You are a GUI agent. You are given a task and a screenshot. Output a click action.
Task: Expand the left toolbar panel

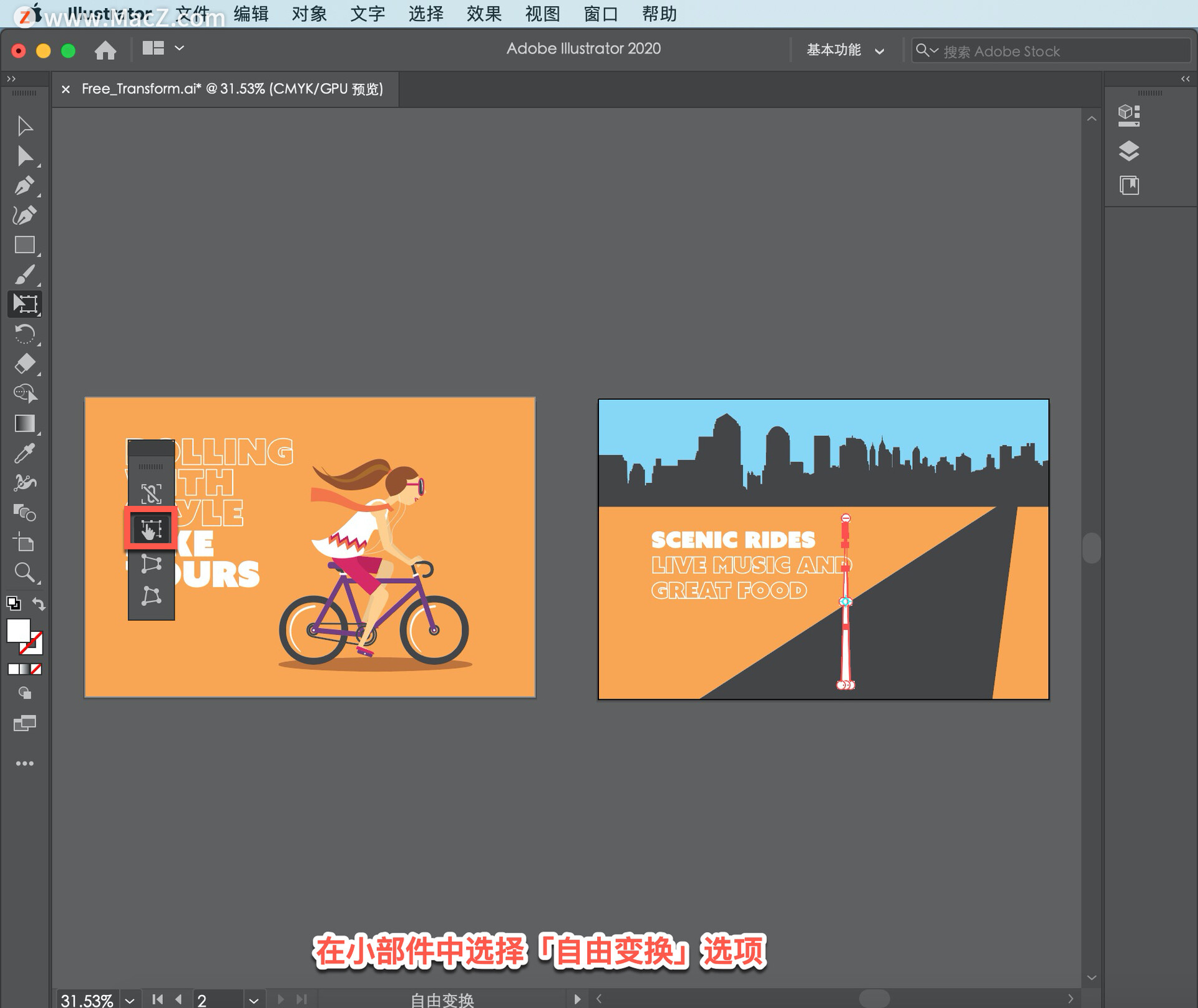pyautogui.click(x=11, y=79)
